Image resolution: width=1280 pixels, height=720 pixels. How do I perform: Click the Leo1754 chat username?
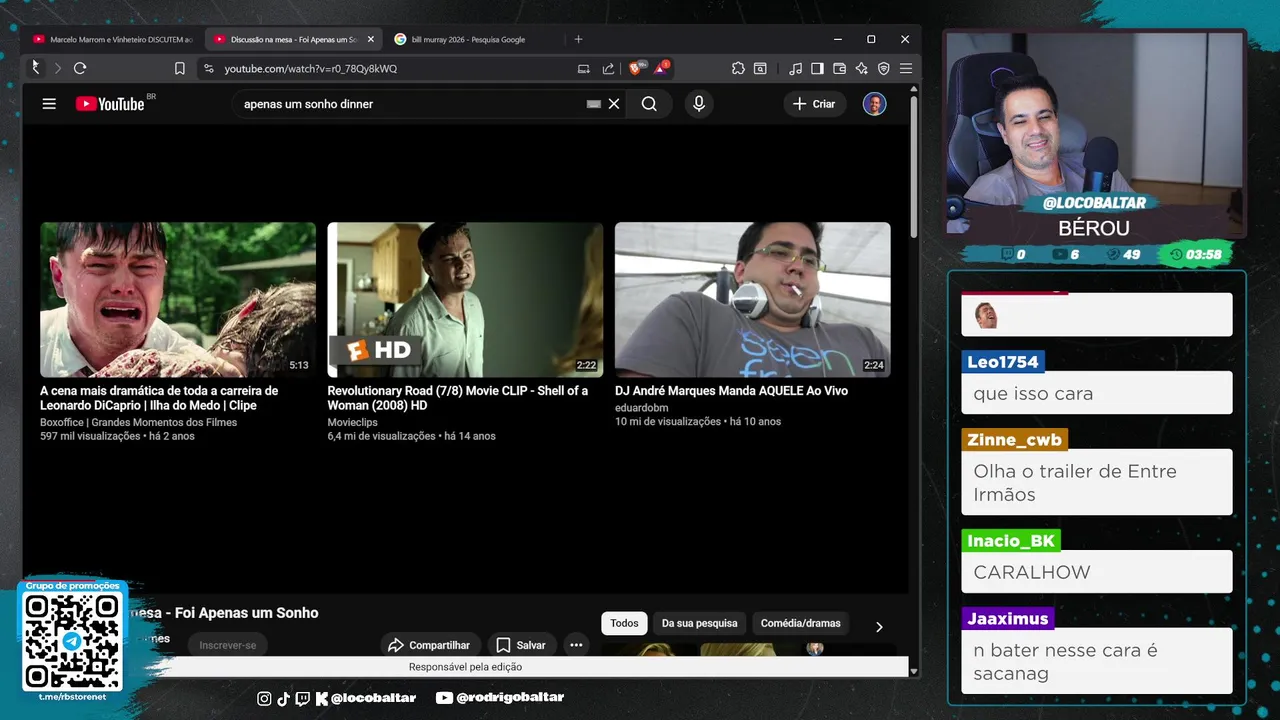(x=1003, y=362)
